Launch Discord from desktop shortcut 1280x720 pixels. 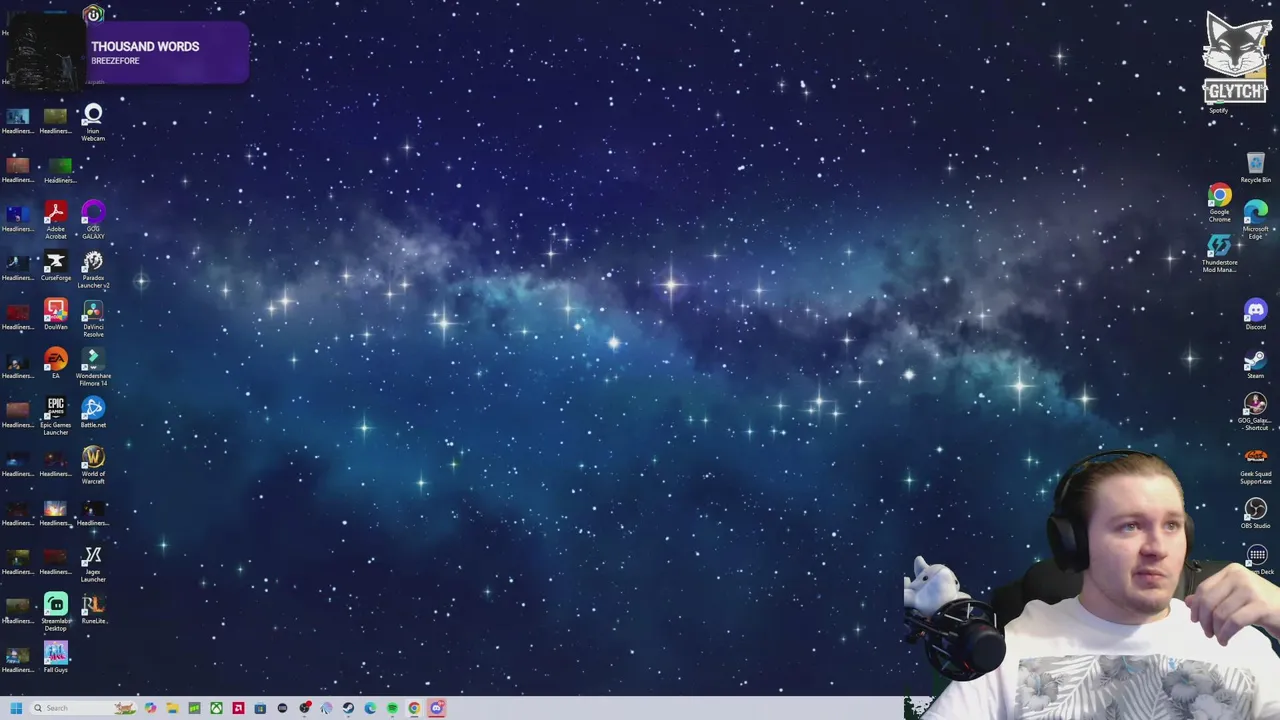(x=1255, y=315)
